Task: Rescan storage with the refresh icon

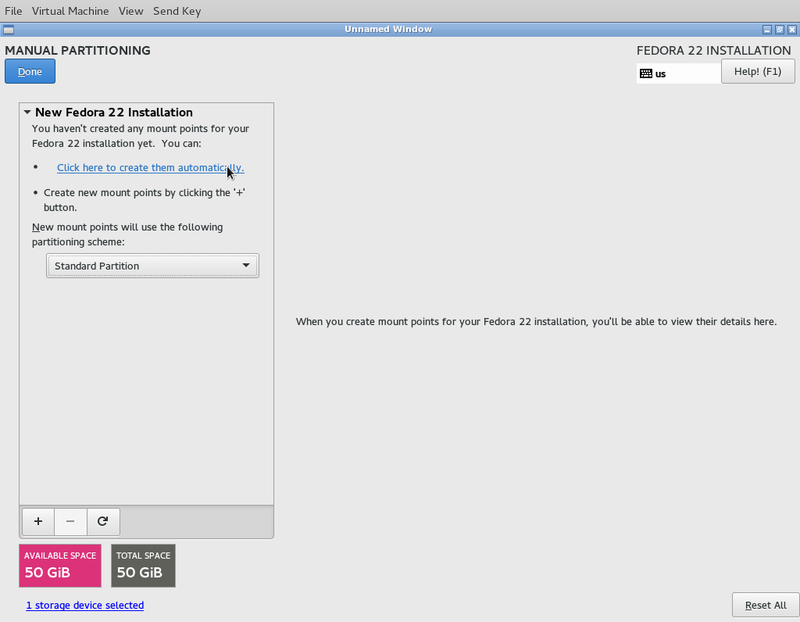Action: tap(103, 521)
